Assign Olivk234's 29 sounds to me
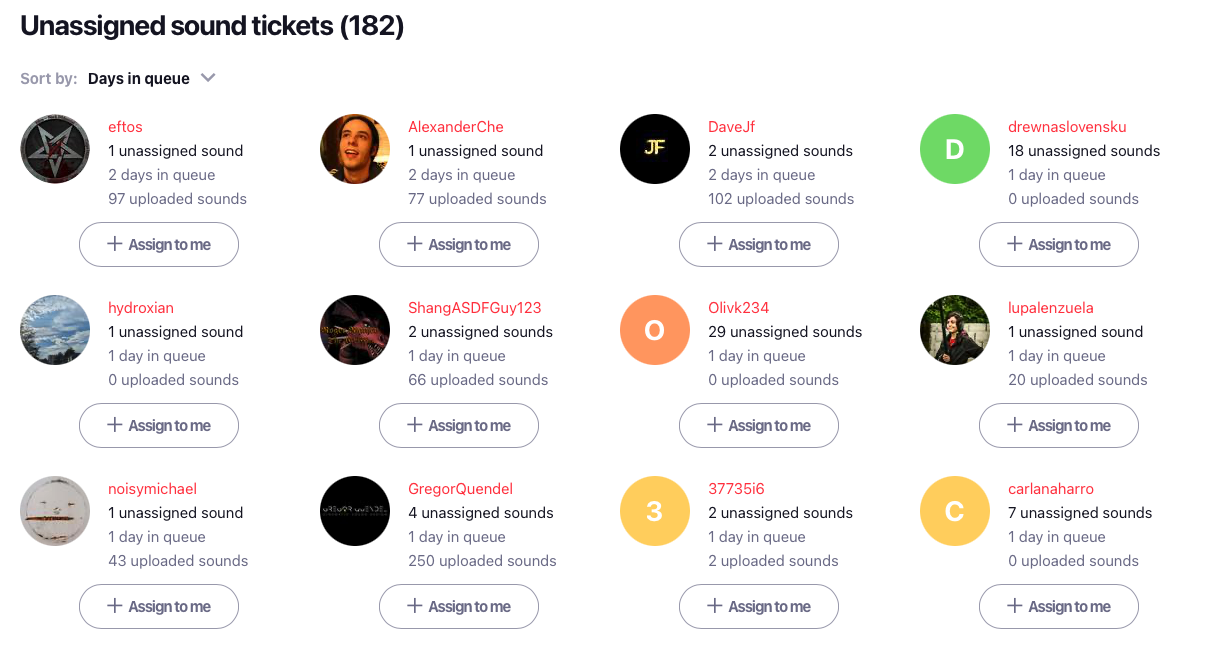 click(x=759, y=426)
